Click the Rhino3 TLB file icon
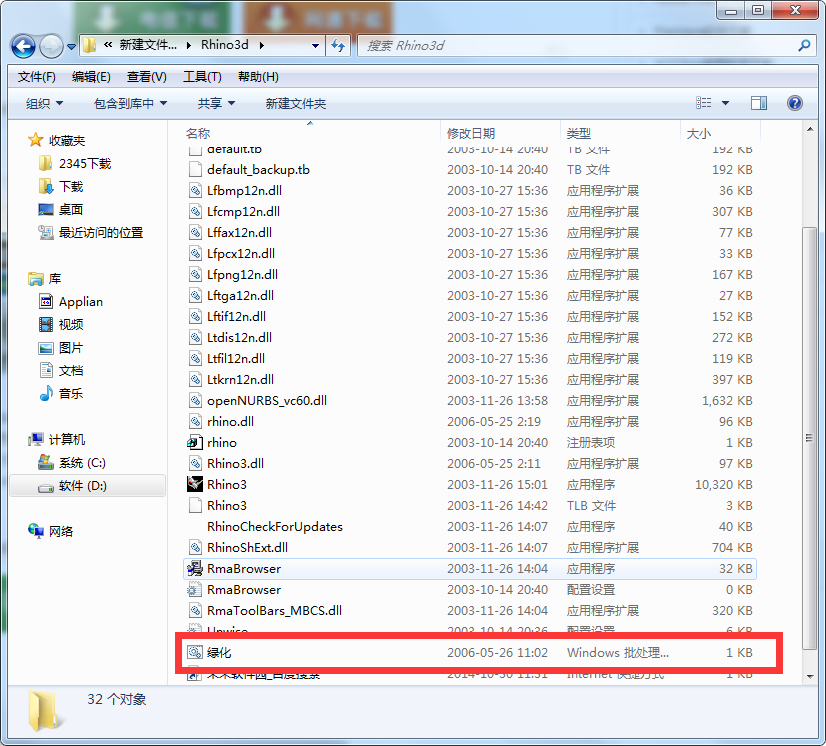The image size is (826, 746). 195,506
